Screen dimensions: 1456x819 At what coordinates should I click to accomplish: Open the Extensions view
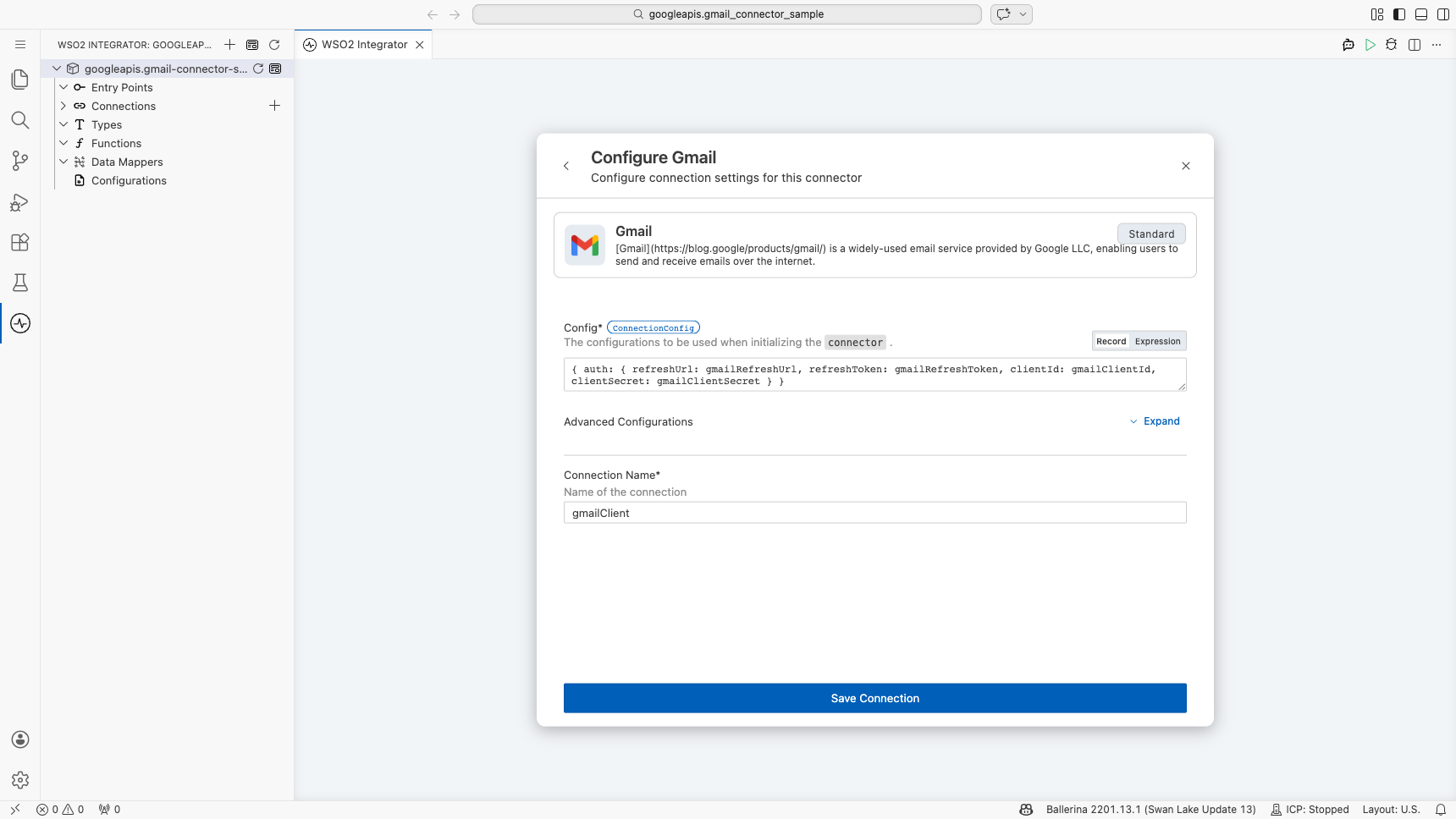coord(20,242)
